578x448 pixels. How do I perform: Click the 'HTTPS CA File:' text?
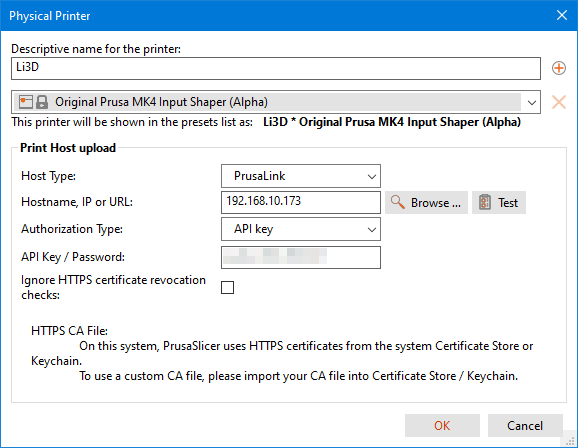[69, 331]
